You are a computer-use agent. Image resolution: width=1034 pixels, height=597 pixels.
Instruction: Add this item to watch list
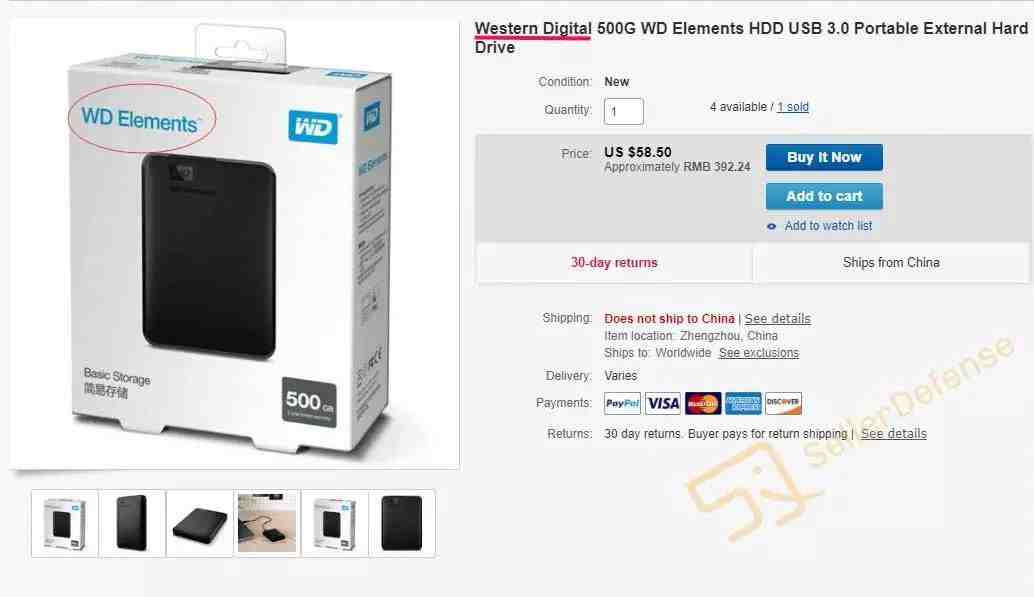828,226
